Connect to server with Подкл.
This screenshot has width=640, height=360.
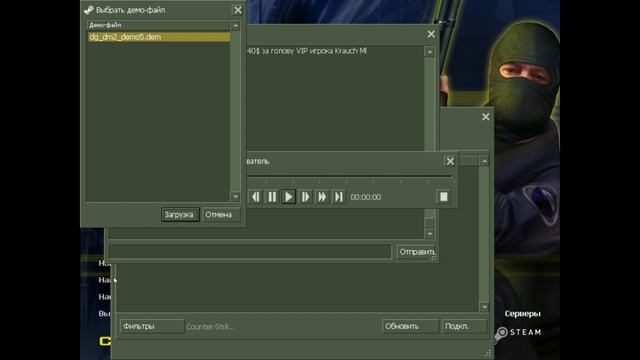point(464,327)
